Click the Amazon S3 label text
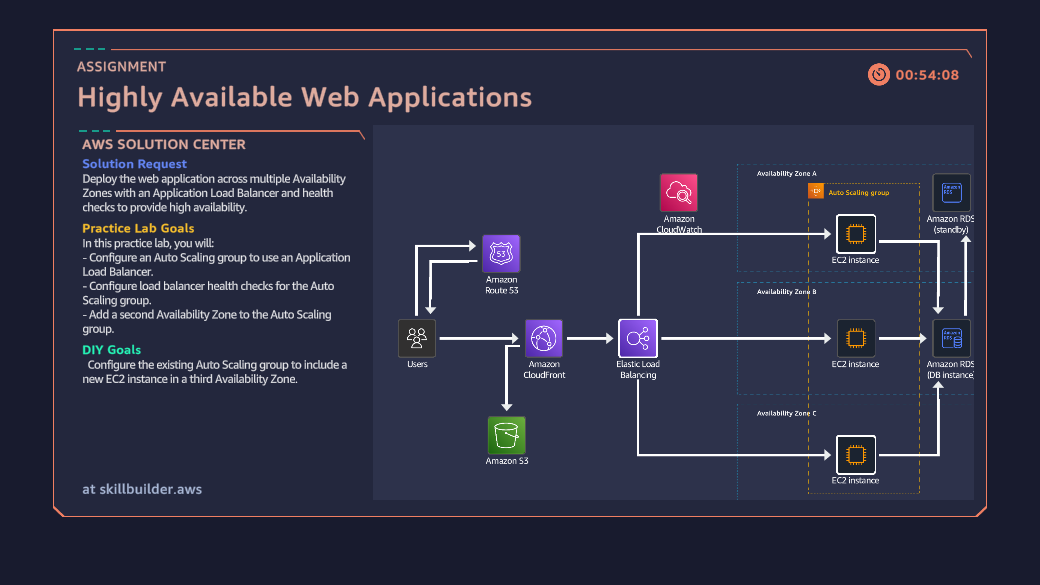 (507, 461)
